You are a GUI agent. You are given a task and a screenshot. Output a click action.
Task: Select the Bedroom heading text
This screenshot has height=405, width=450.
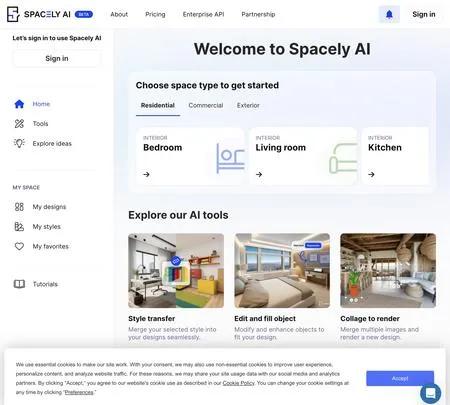pos(163,147)
